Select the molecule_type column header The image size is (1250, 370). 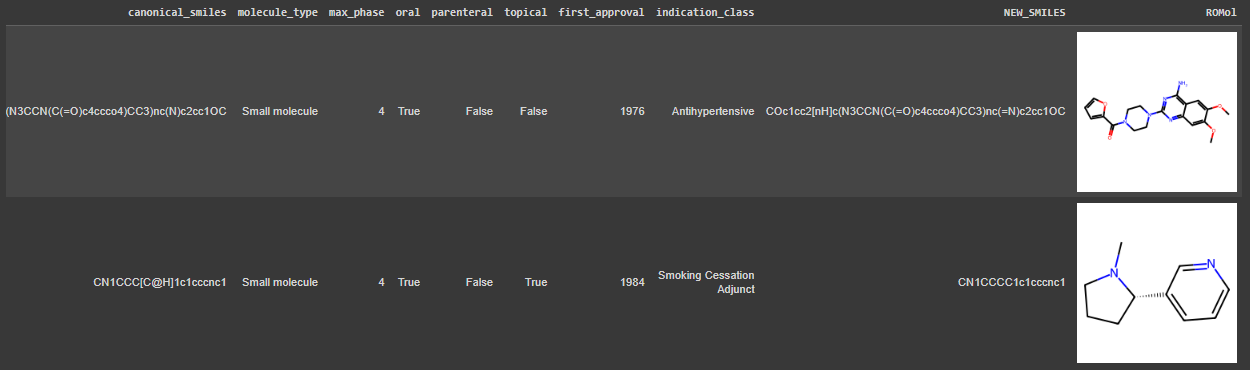[280, 12]
